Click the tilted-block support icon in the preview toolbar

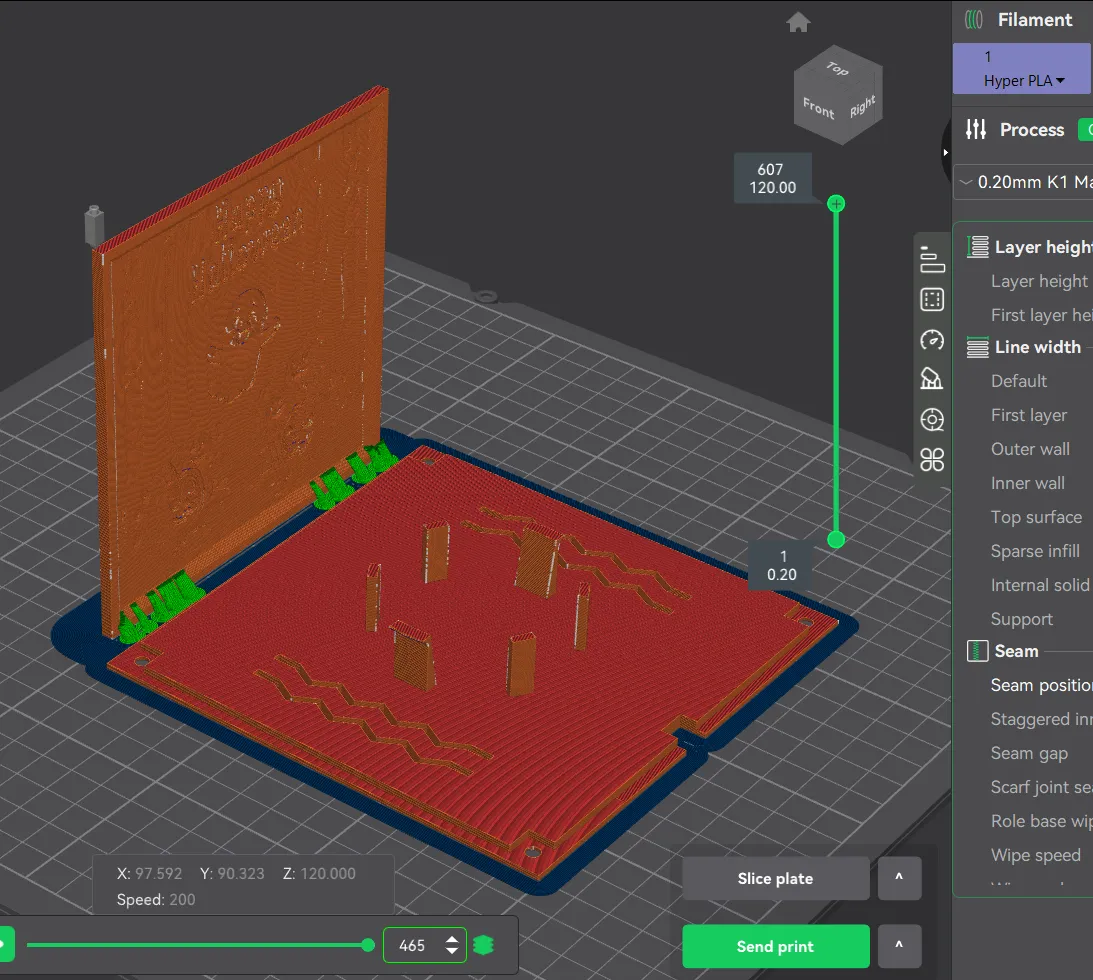(x=932, y=379)
